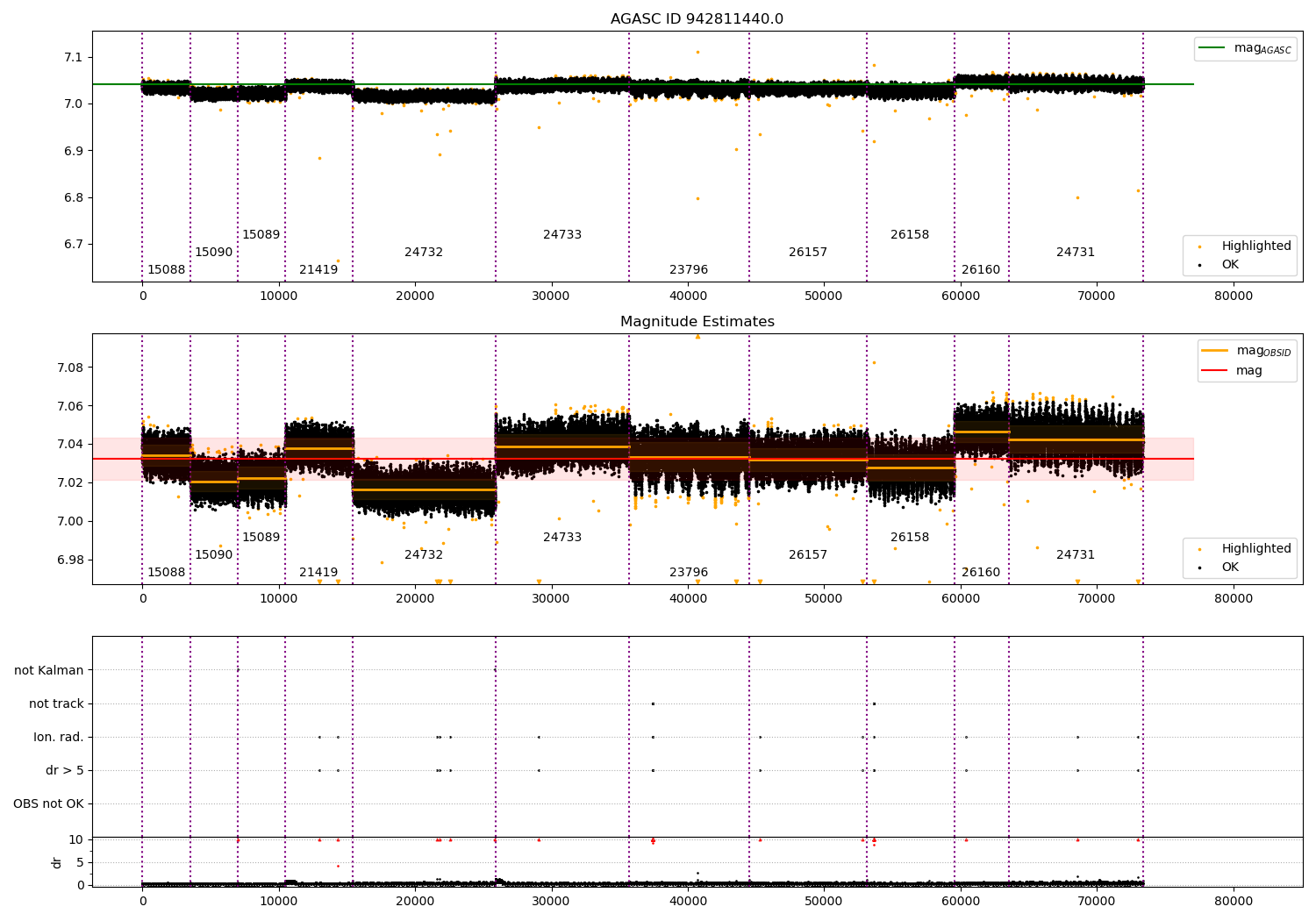Click OBSID 21419 in the Magnitude Estimates plot
The width and height of the screenshot is (1316, 921).
tap(318, 572)
